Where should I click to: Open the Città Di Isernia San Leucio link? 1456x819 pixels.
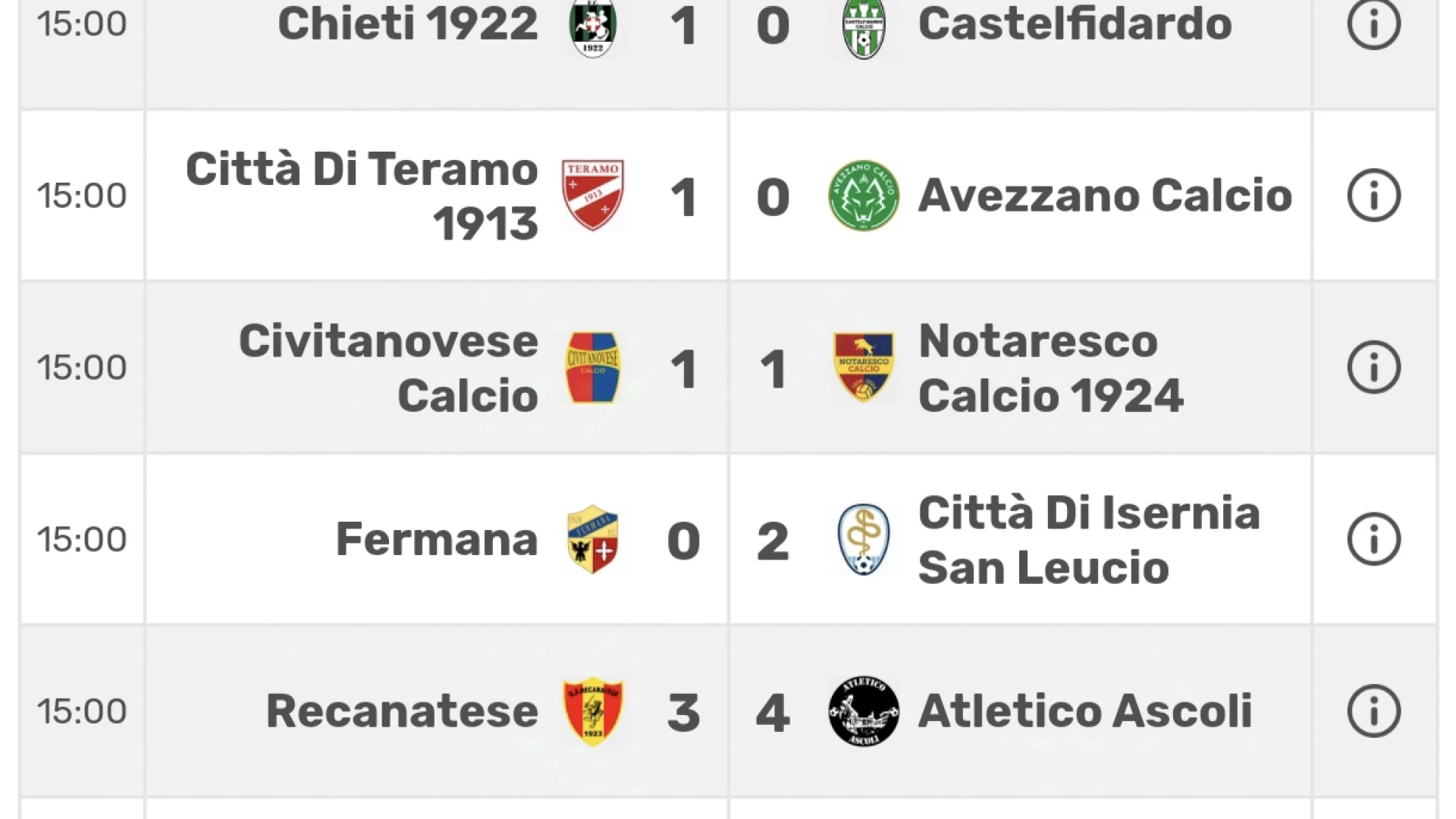pos(1089,541)
